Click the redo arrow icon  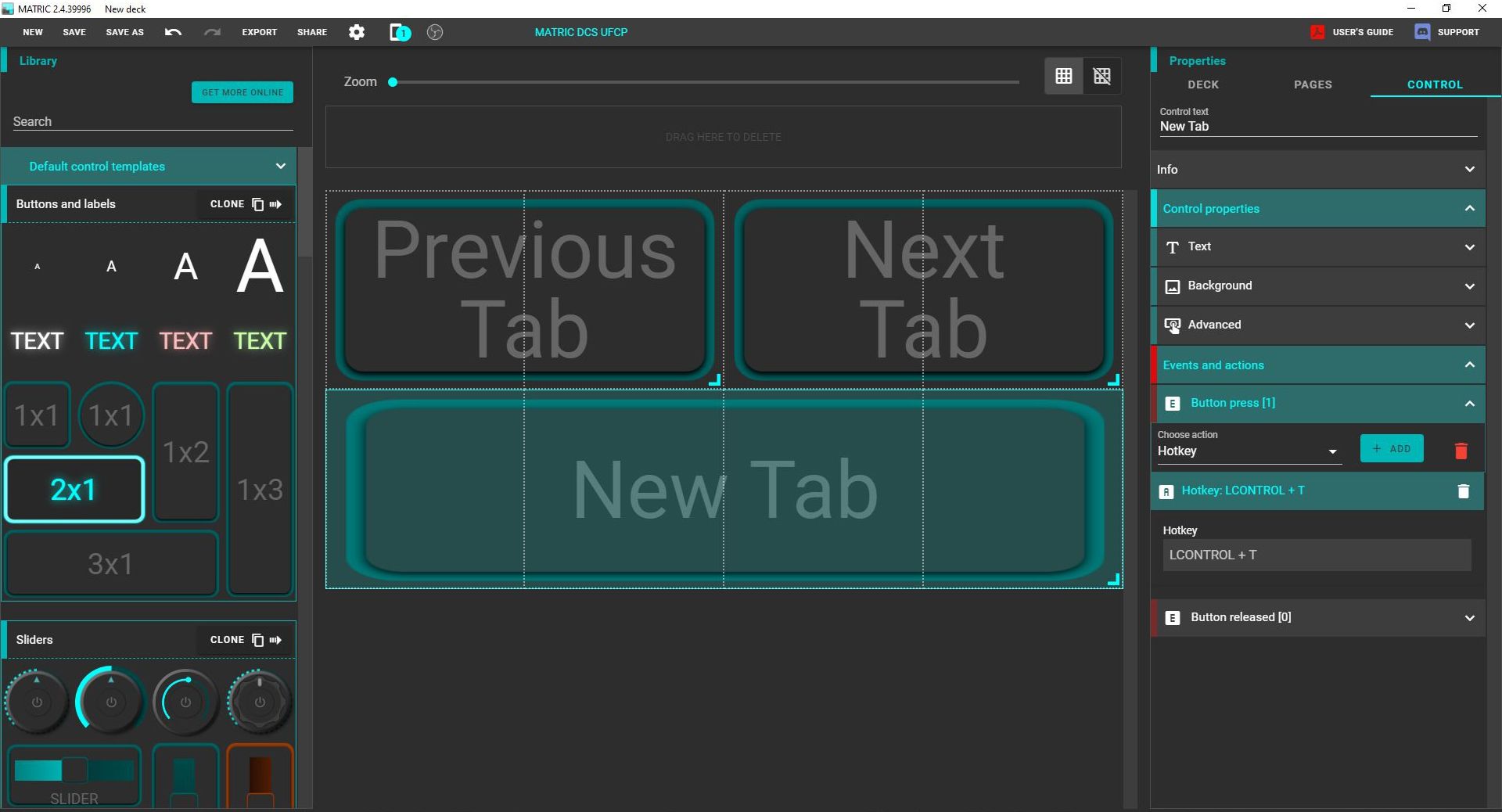(x=212, y=32)
